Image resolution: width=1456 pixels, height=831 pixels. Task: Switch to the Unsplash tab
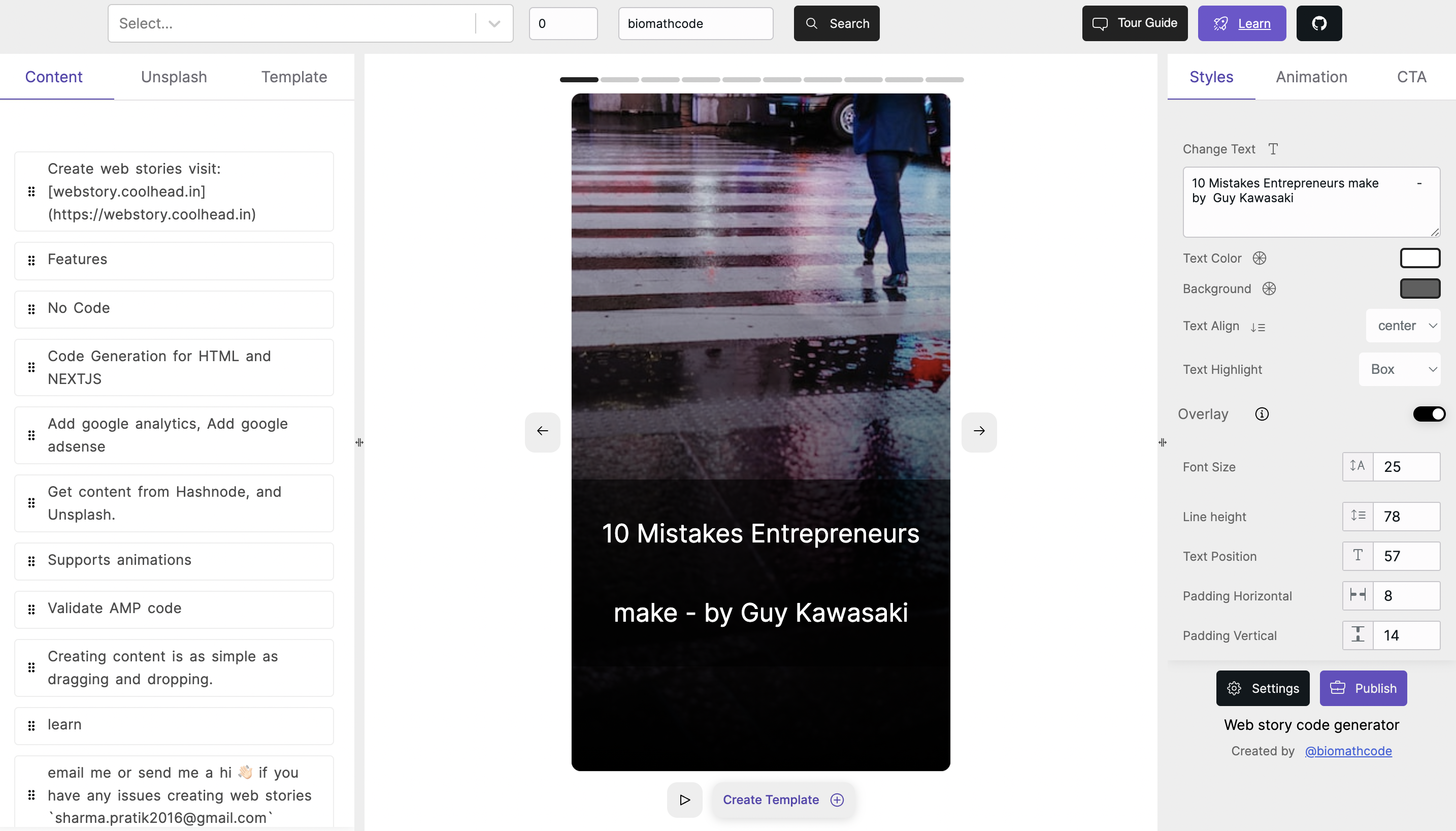point(174,77)
